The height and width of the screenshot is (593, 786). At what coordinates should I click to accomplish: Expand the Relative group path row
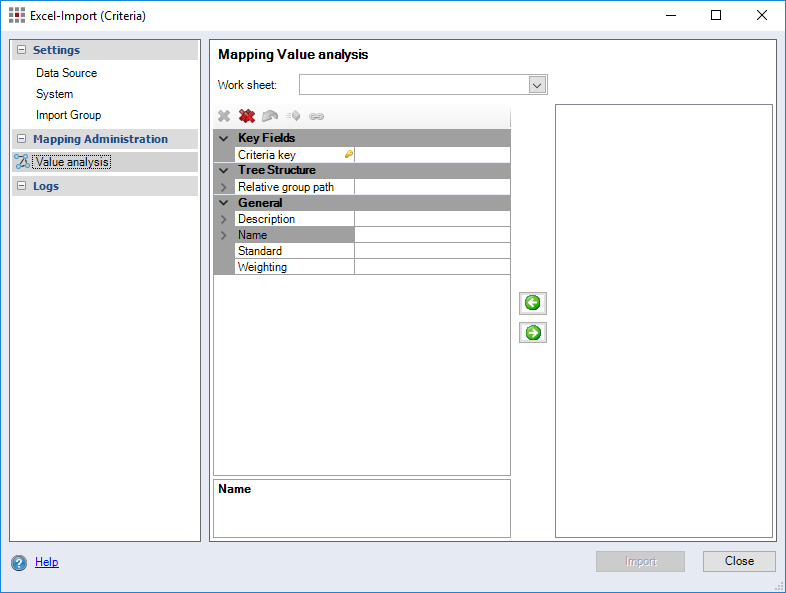(224, 187)
